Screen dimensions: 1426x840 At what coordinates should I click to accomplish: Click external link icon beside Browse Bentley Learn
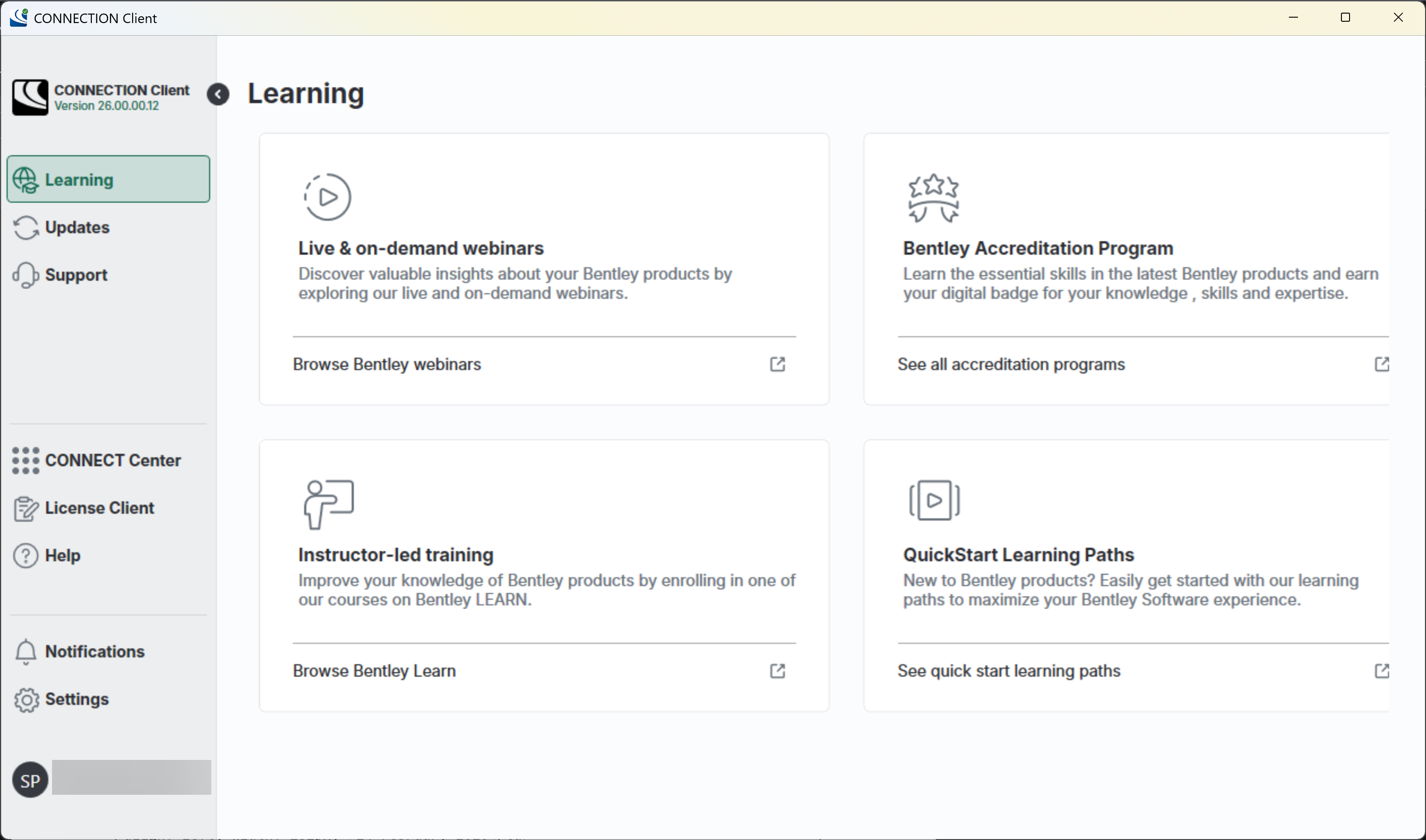pos(778,671)
